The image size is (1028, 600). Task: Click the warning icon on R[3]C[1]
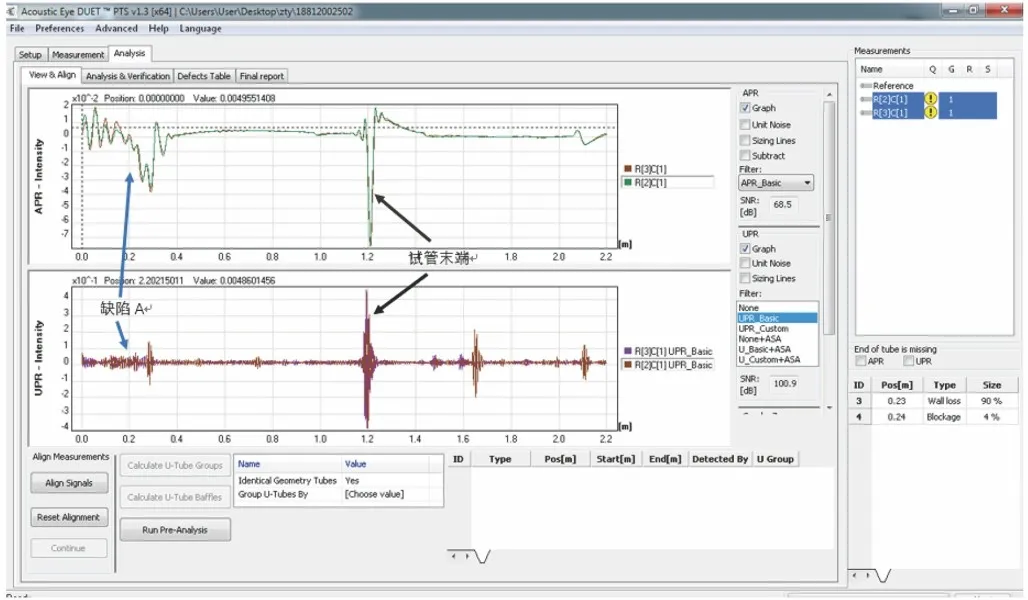point(931,113)
